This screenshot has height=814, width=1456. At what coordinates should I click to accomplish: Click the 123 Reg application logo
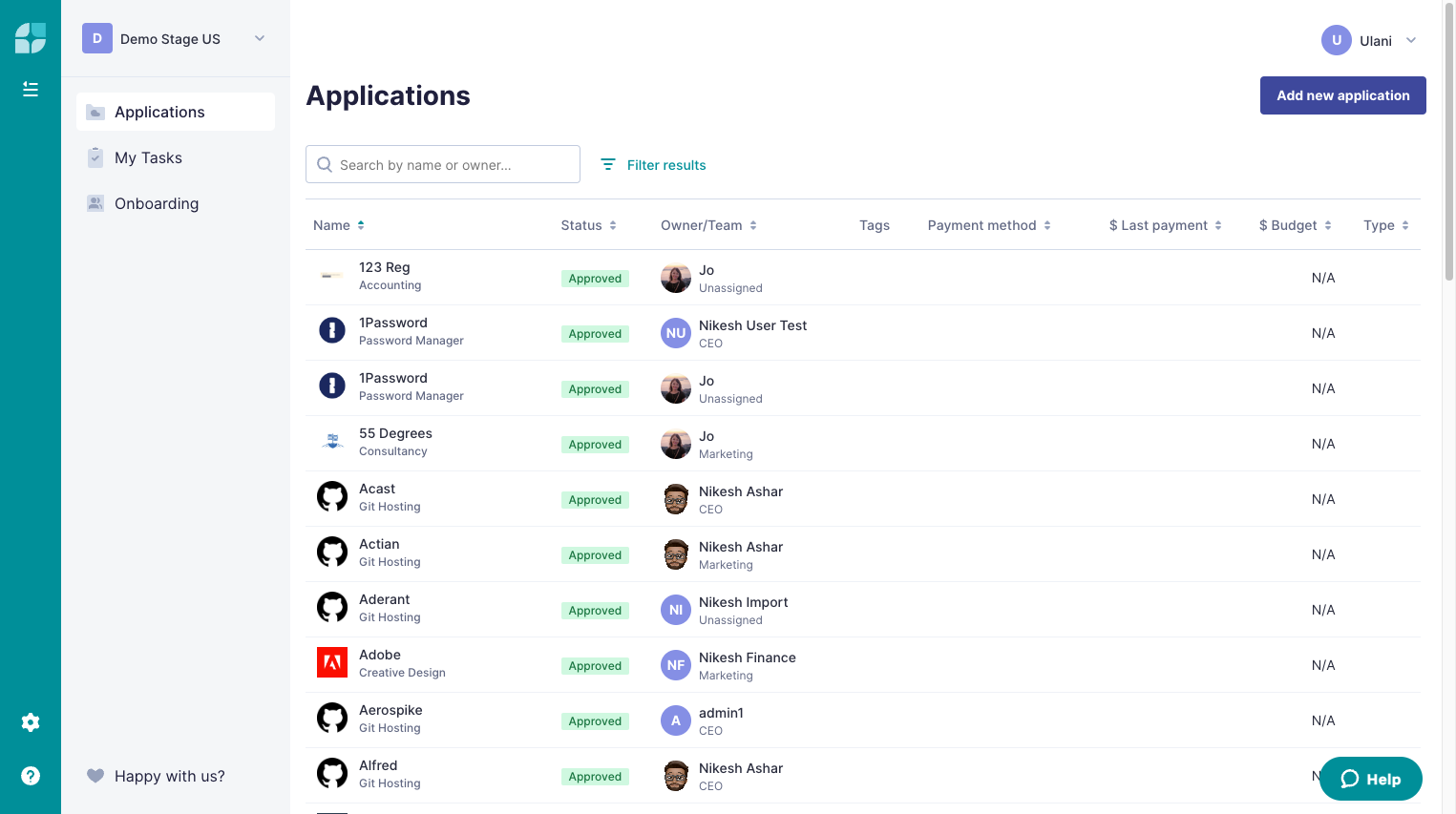[332, 276]
